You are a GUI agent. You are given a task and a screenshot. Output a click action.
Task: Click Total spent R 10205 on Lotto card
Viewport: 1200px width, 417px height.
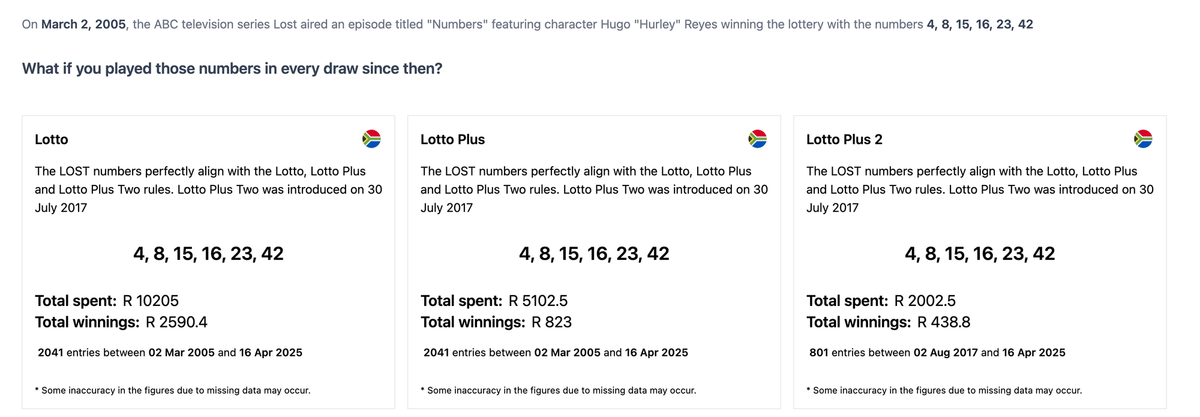tap(107, 300)
